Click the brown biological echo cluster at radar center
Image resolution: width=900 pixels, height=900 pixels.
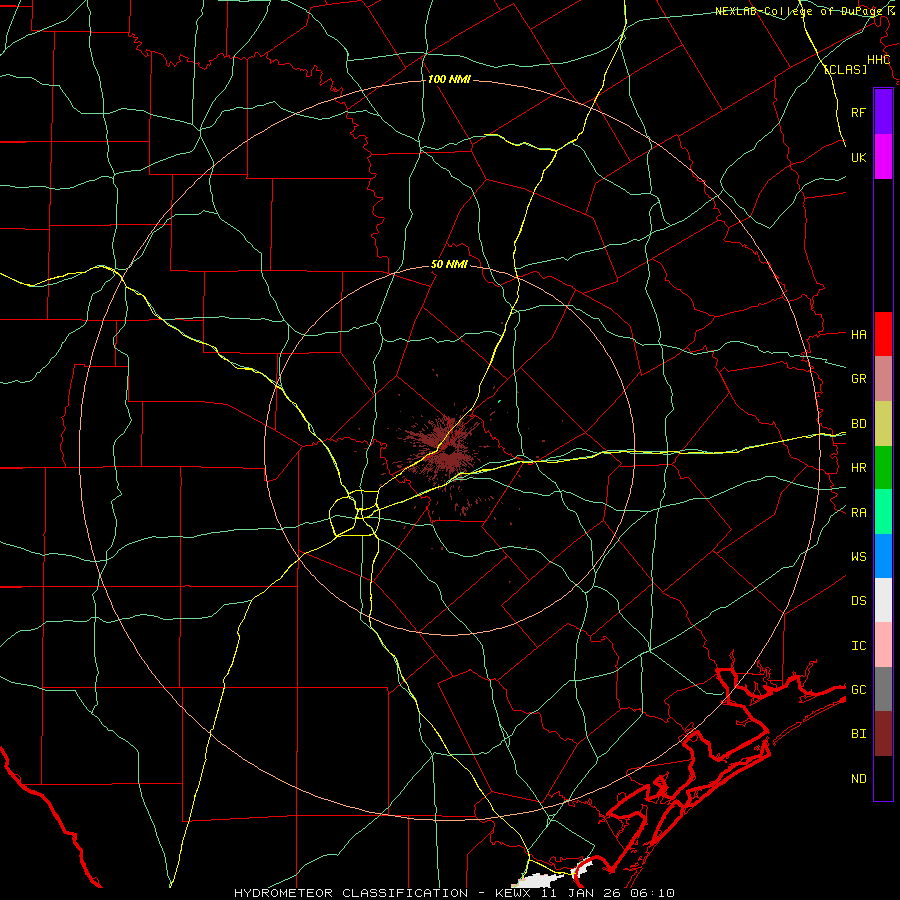point(445,448)
